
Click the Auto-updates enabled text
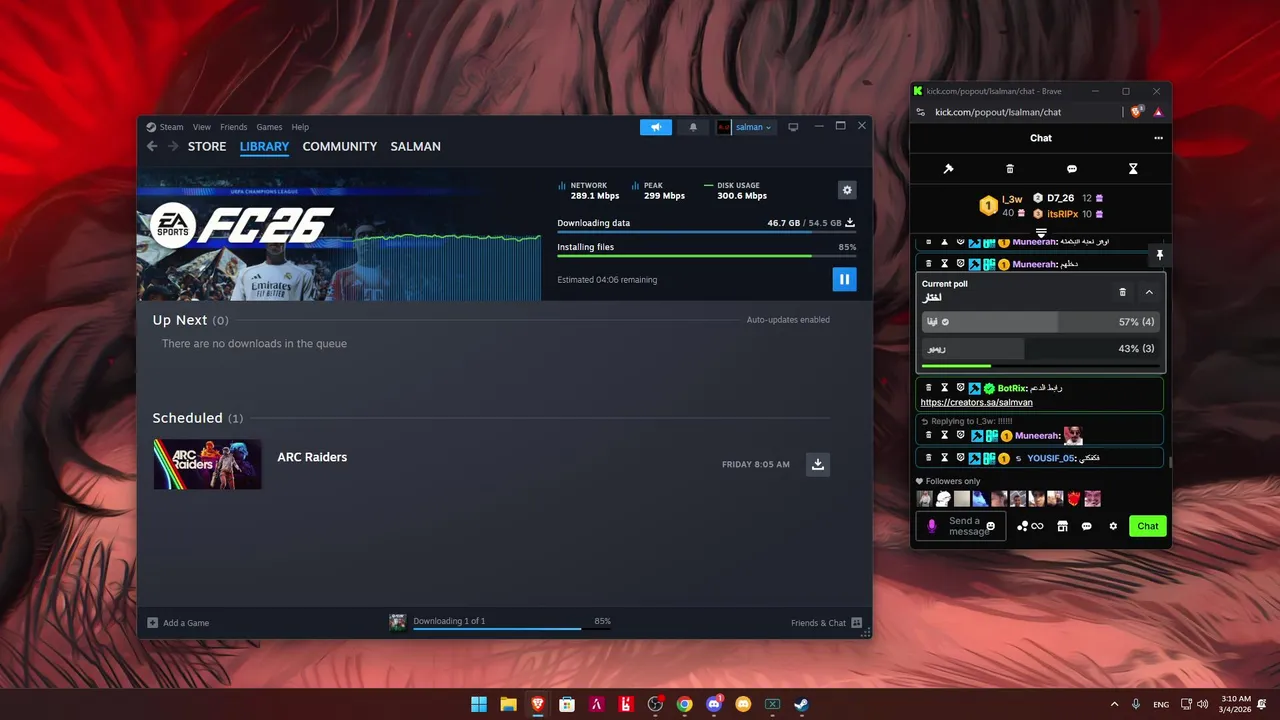tap(788, 320)
